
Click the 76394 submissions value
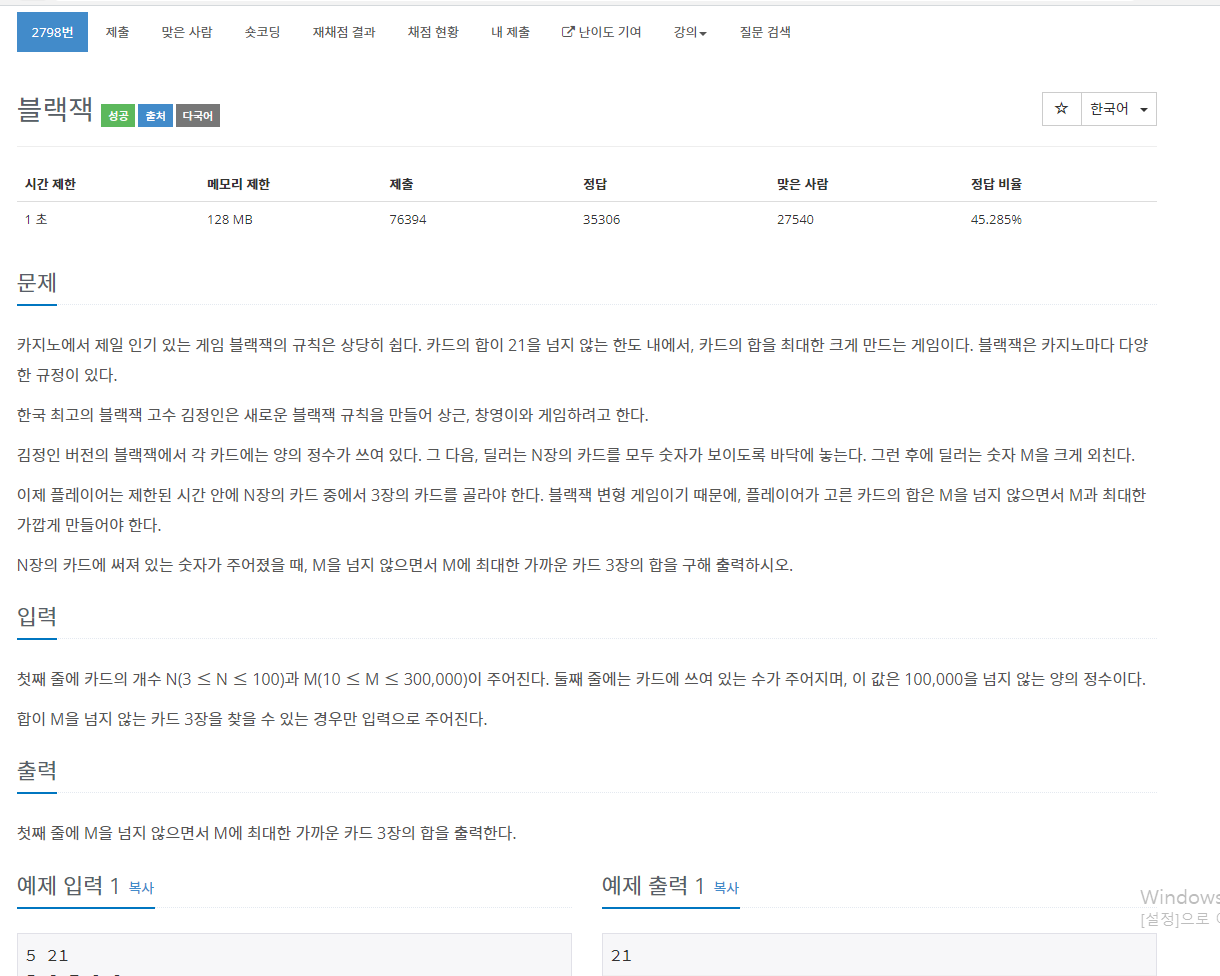tap(408, 219)
